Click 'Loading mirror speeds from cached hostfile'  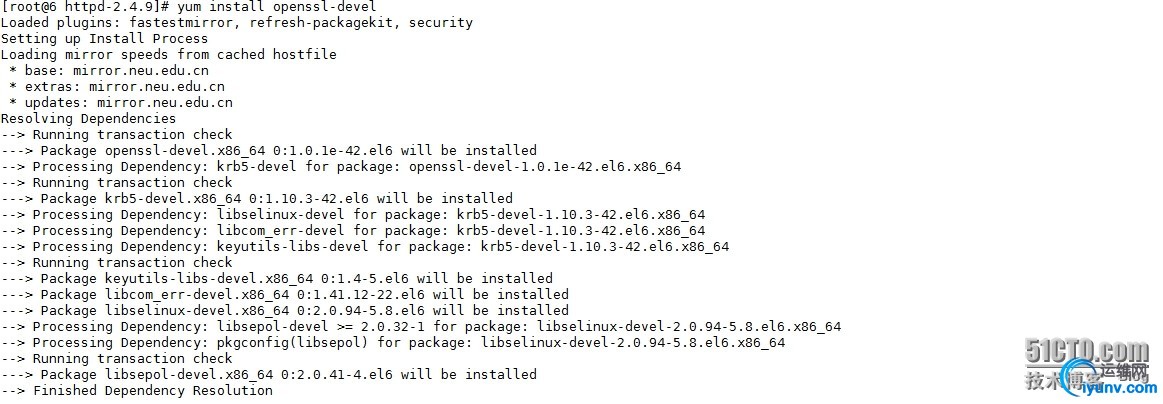tap(168, 55)
